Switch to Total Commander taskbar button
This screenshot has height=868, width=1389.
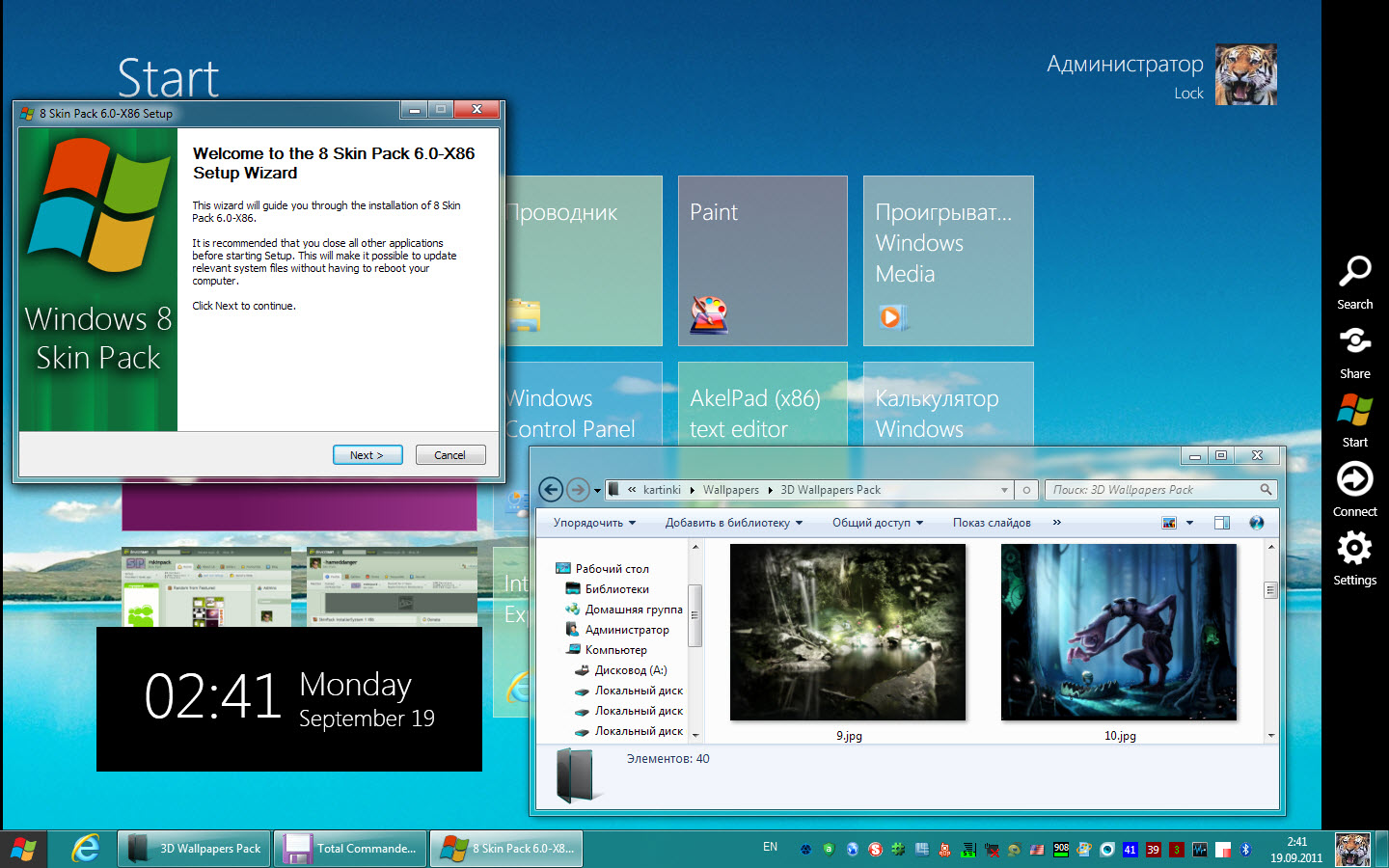click(350, 849)
